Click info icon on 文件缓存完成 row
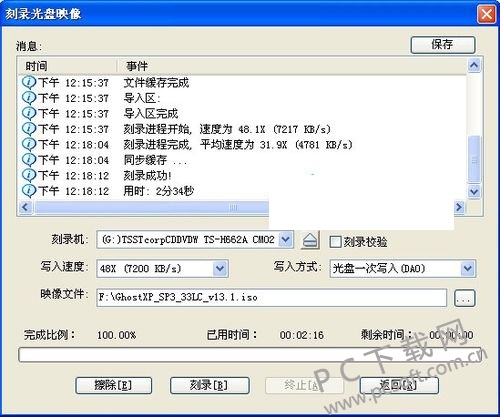The image size is (500, 417). pos(29,82)
